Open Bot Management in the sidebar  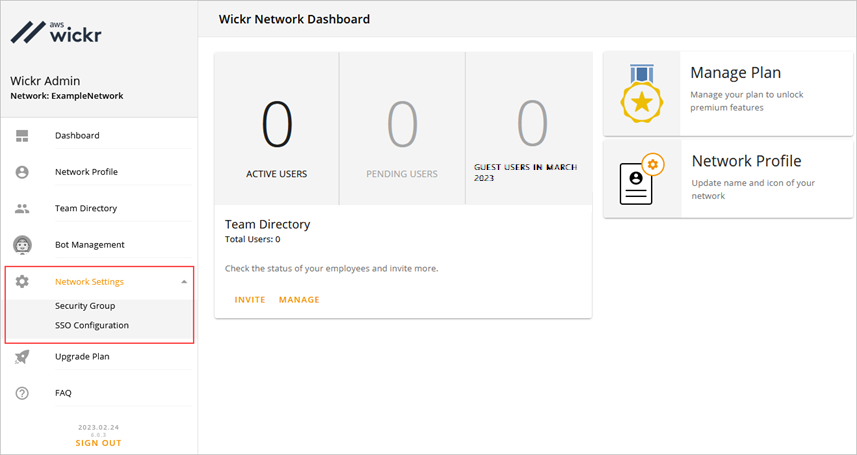coord(90,245)
